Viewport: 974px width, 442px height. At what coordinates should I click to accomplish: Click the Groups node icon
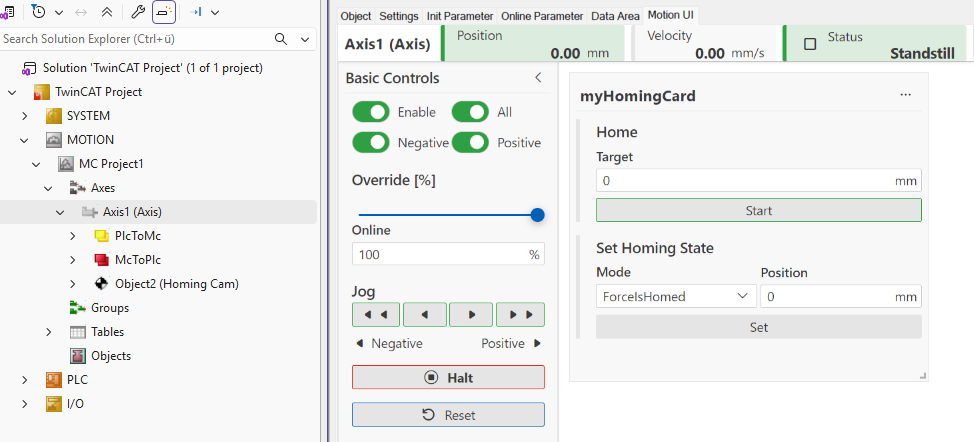(78, 307)
